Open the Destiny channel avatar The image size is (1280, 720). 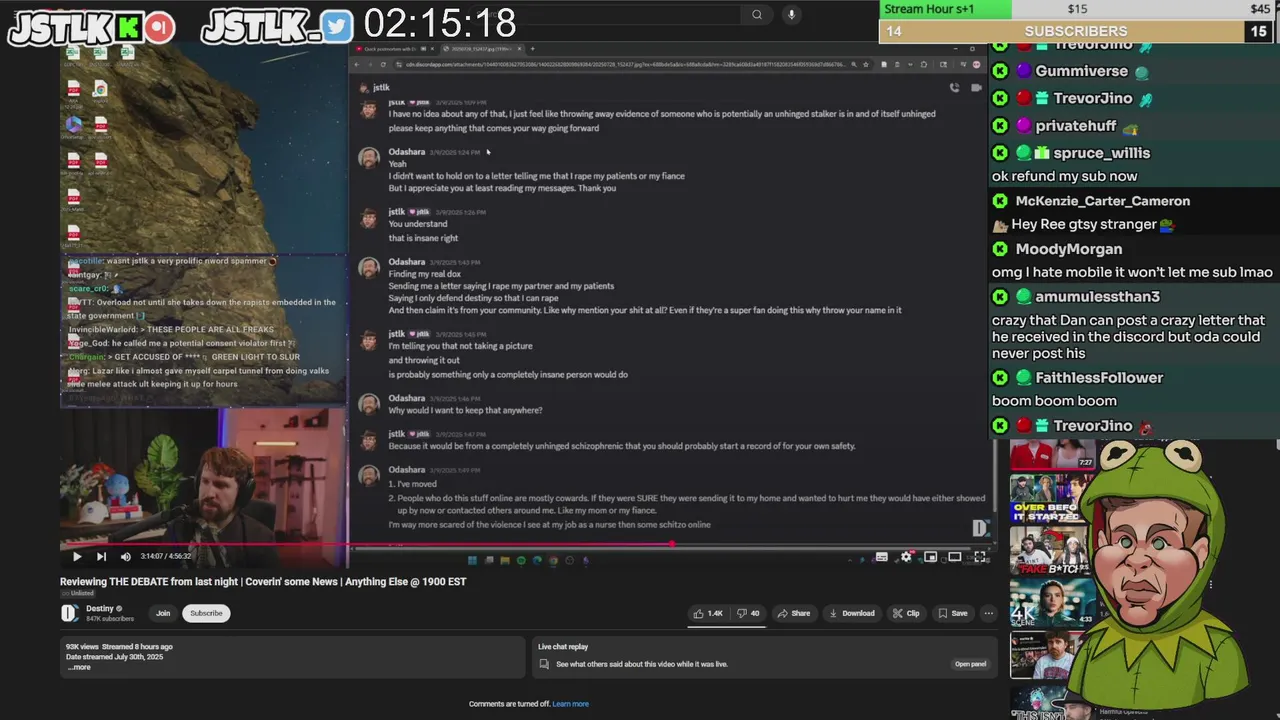coord(69,613)
